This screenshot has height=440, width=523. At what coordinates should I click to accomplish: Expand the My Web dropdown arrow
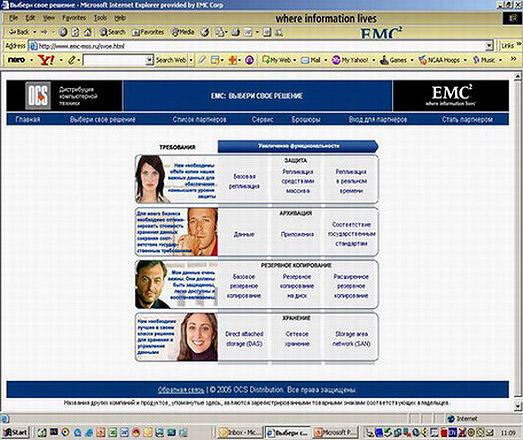(x=295, y=60)
